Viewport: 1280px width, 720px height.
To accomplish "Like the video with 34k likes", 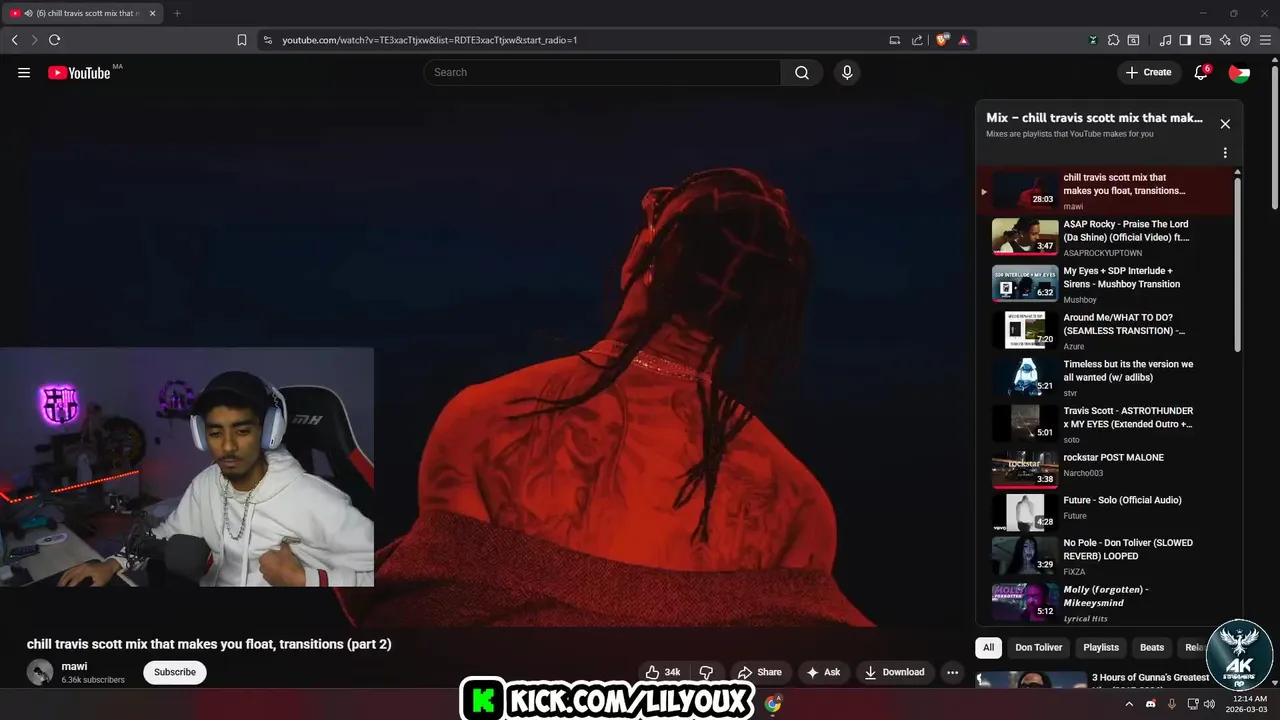I will [x=662, y=672].
